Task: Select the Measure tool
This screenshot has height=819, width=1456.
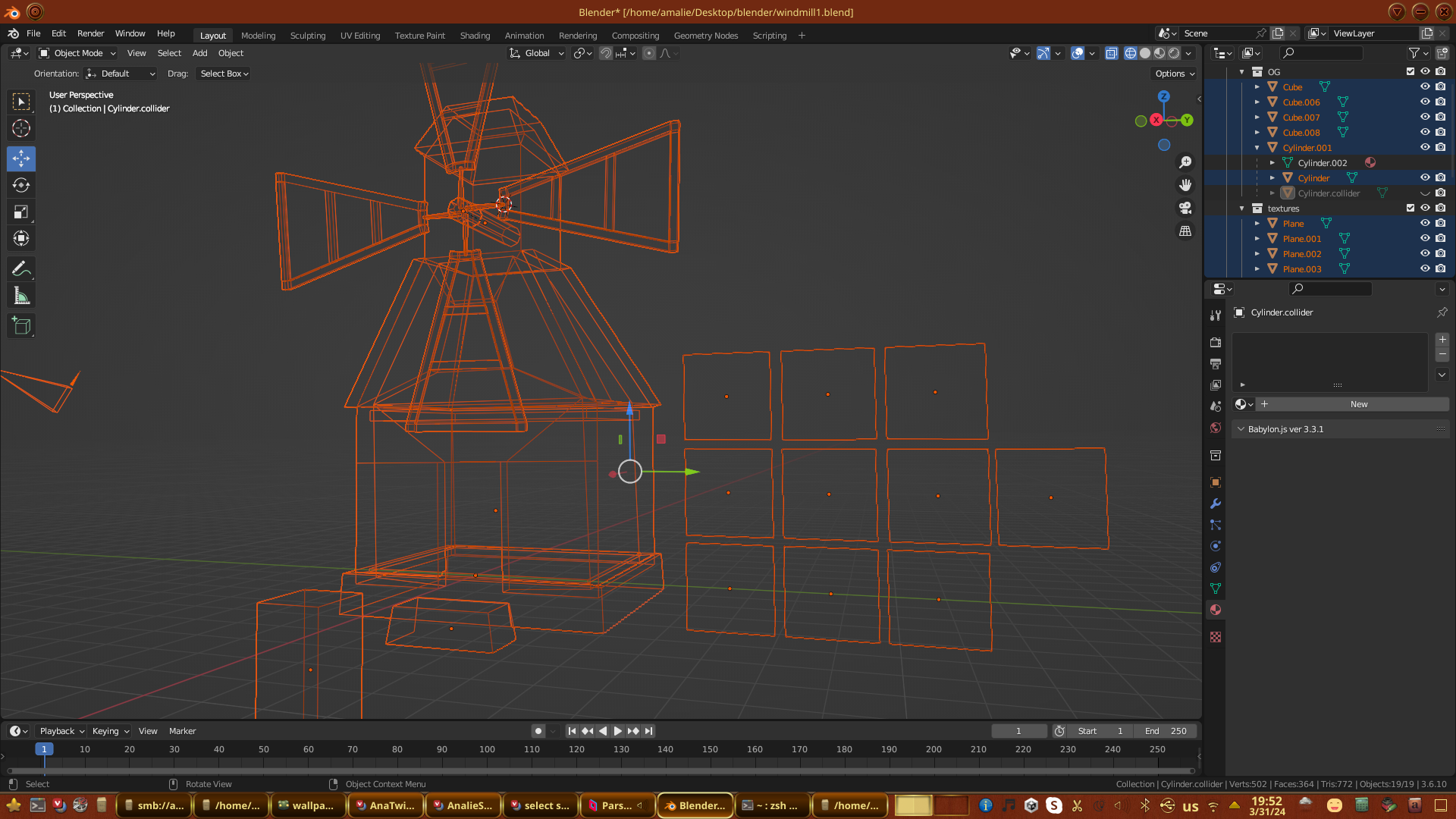Action: point(21,297)
